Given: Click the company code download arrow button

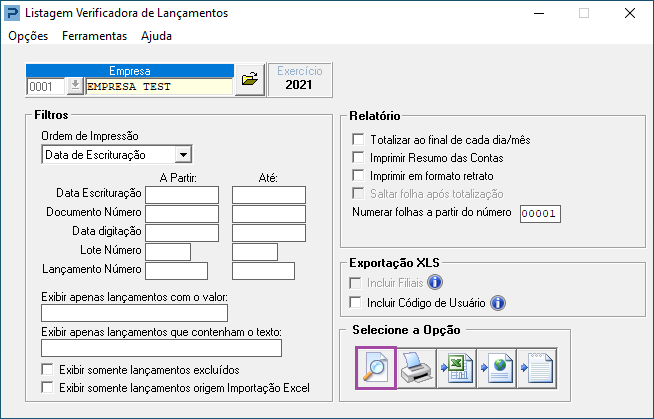Looking at the screenshot, I should click(x=75, y=86).
